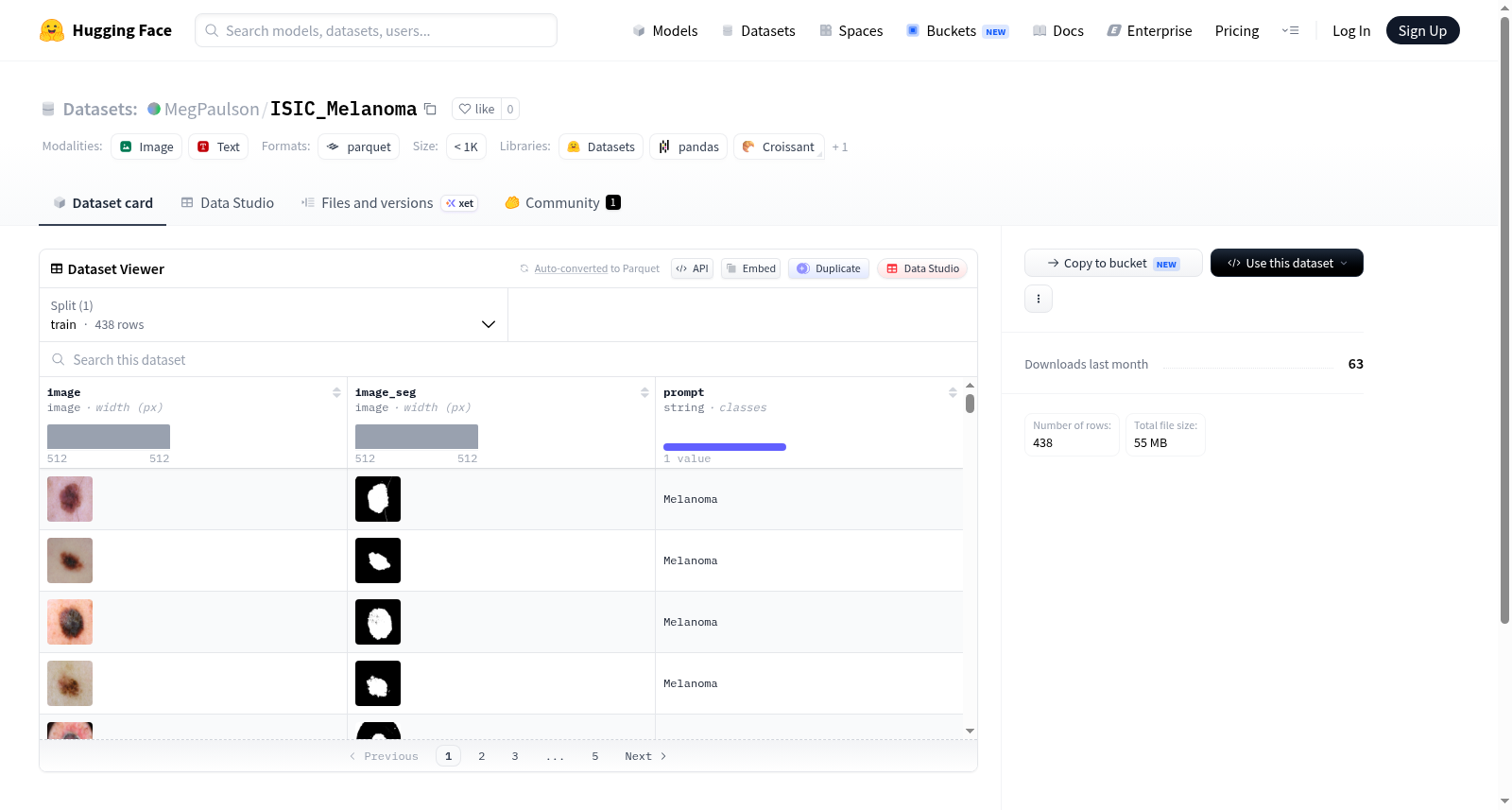This screenshot has width=1512, height=810.
Task: Go to page 3 of results
Action: point(515,756)
